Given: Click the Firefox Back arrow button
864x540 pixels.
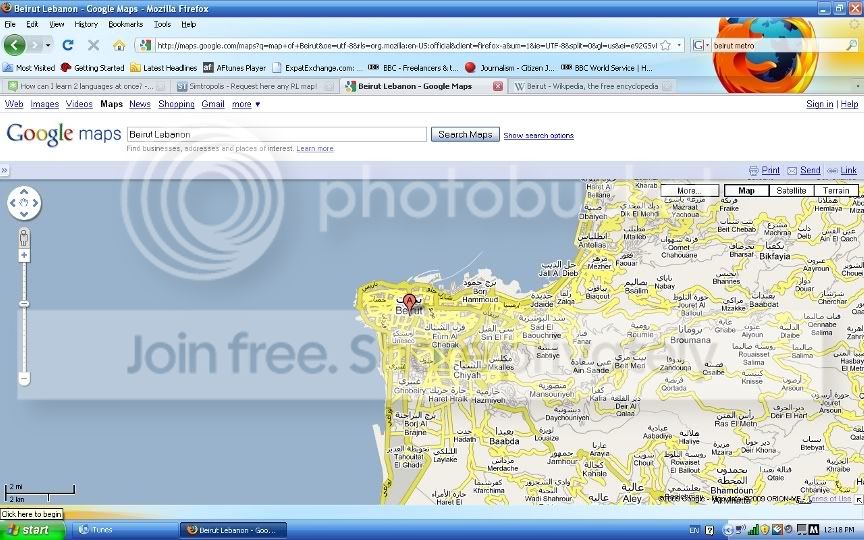Looking at the screenshot, I should [14, 45].
